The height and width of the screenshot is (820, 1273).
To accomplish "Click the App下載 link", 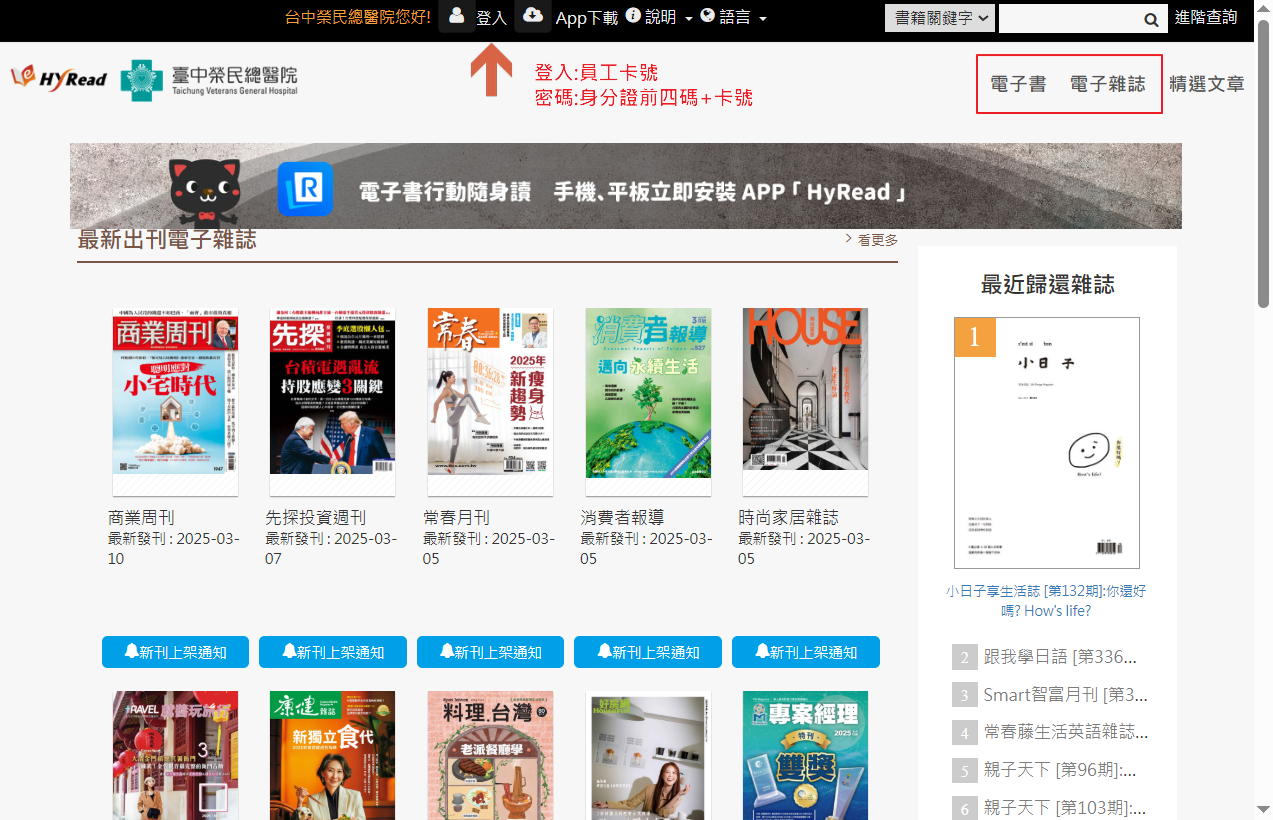I will (587, 18).
